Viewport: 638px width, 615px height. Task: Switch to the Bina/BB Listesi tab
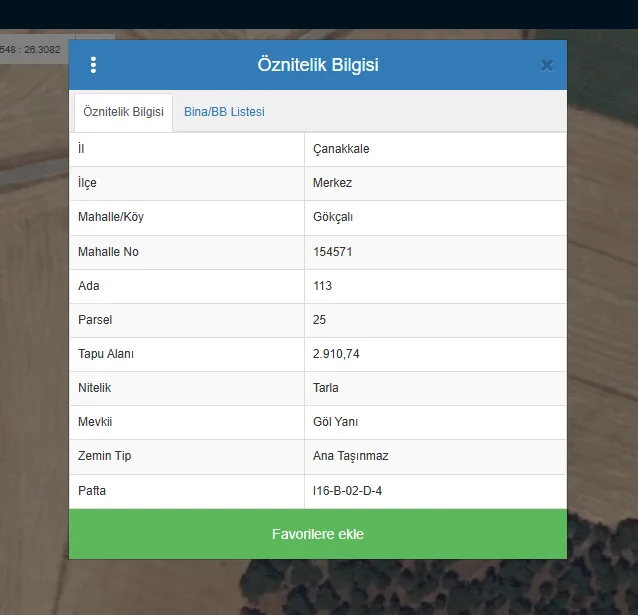224,112
